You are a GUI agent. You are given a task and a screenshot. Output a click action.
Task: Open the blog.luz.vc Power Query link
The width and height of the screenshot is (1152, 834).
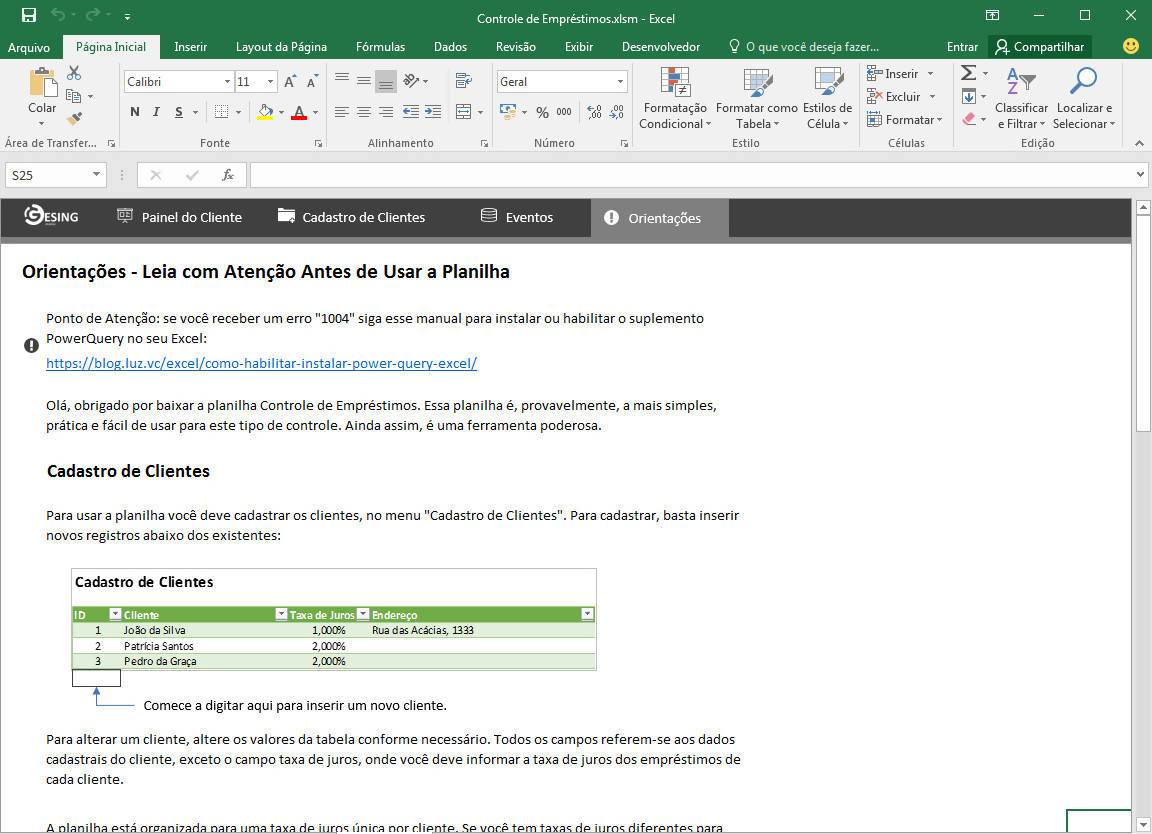(x=261, y=363)
